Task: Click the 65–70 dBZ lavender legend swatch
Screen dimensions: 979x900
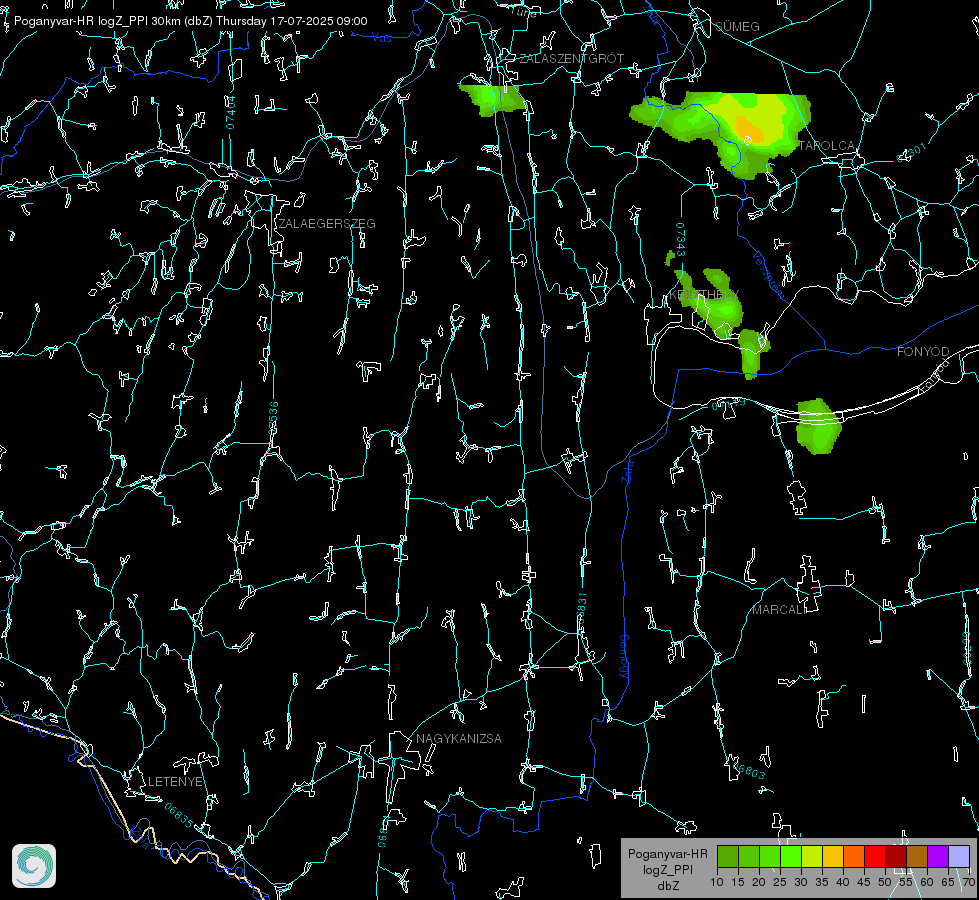Action: [x=959, y=856]
